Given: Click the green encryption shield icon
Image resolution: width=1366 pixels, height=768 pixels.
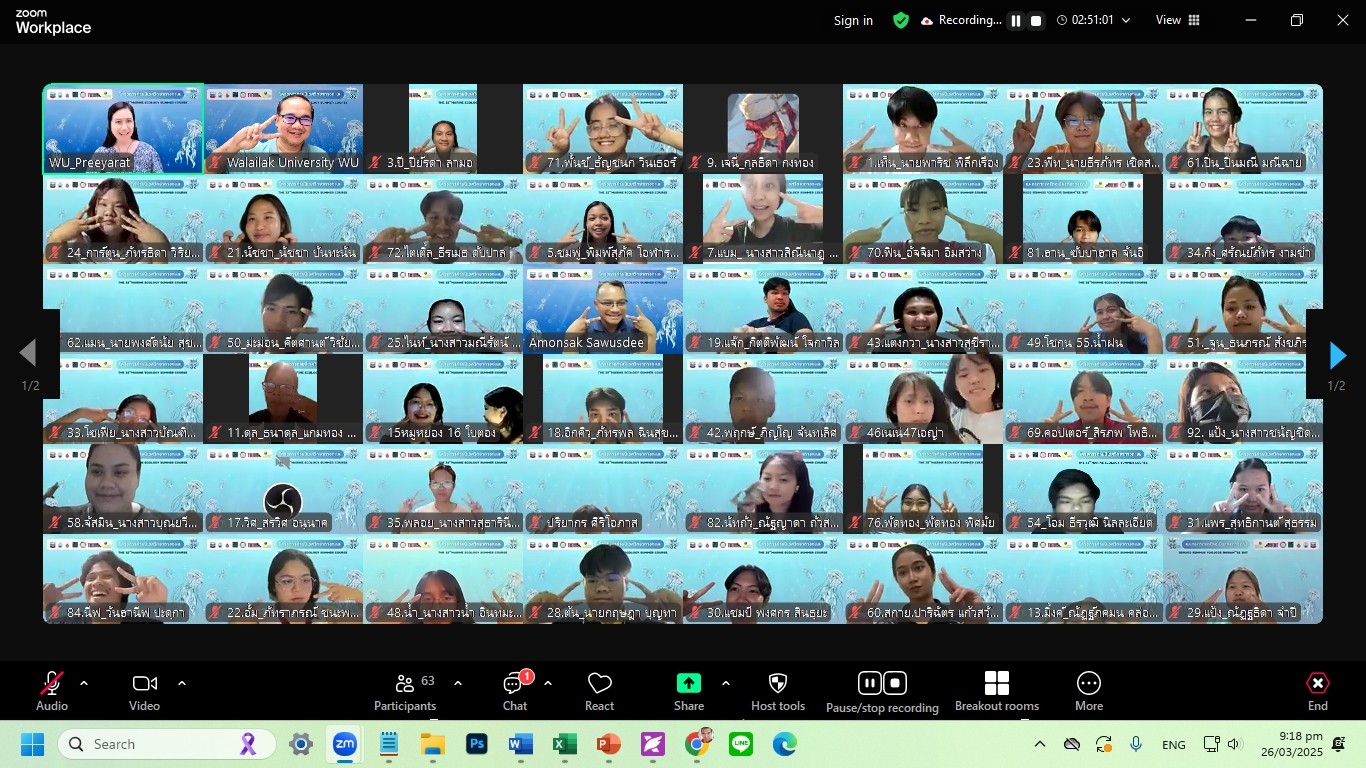Looking at the screenshot, I should pyautogui.click(x=901, y=20).
